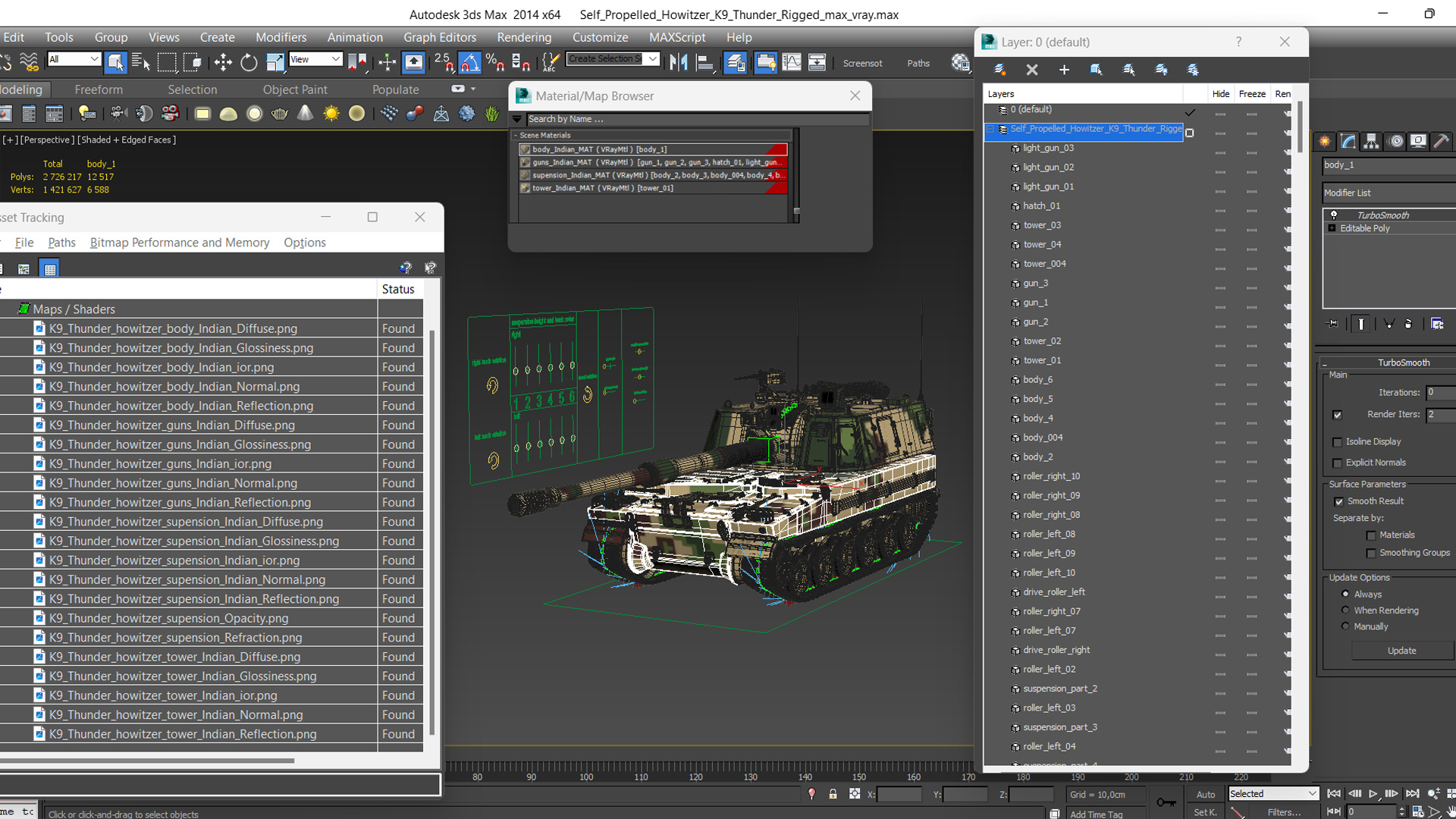Create new layer in Layer dialog

tap(999, 70)
